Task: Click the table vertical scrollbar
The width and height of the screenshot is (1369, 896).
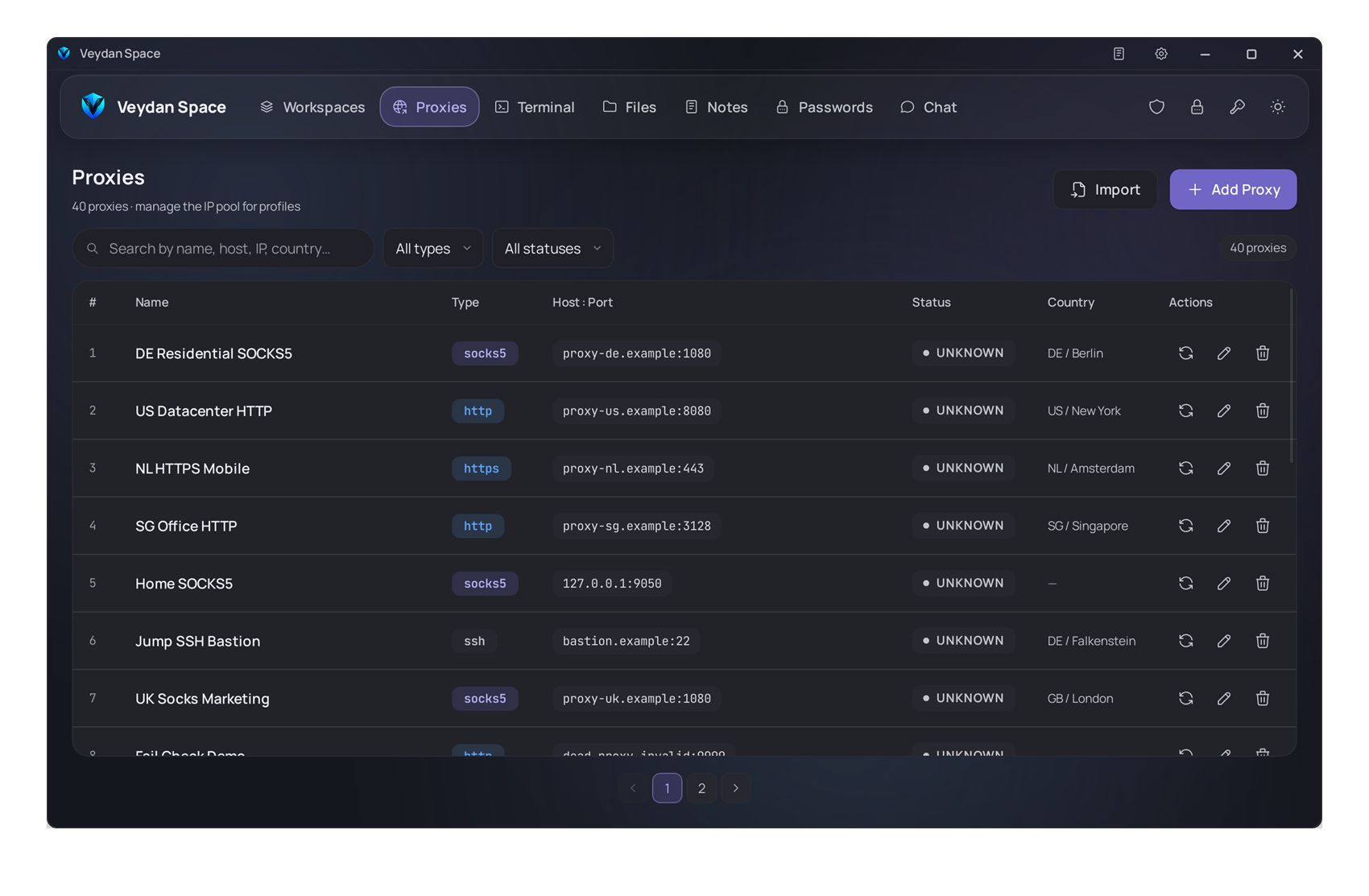Action: coord(1292,376)
